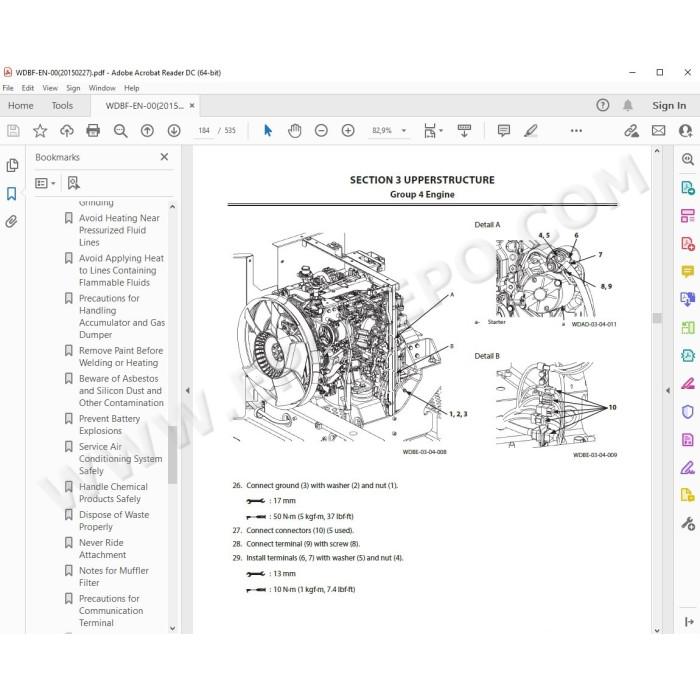Click the Save file icon

click(13, 130)
